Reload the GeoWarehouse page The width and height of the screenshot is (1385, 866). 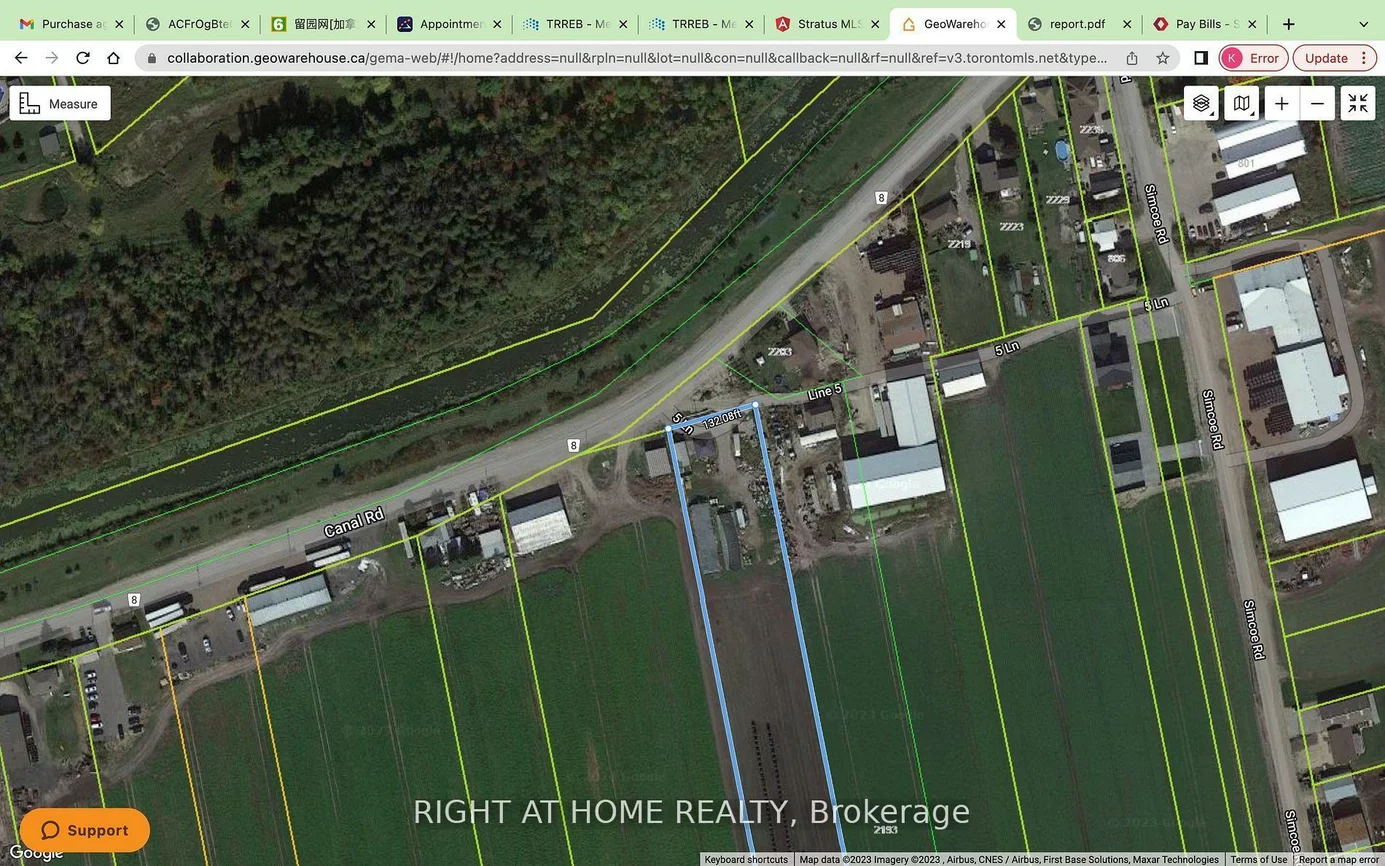pos(83,57)
